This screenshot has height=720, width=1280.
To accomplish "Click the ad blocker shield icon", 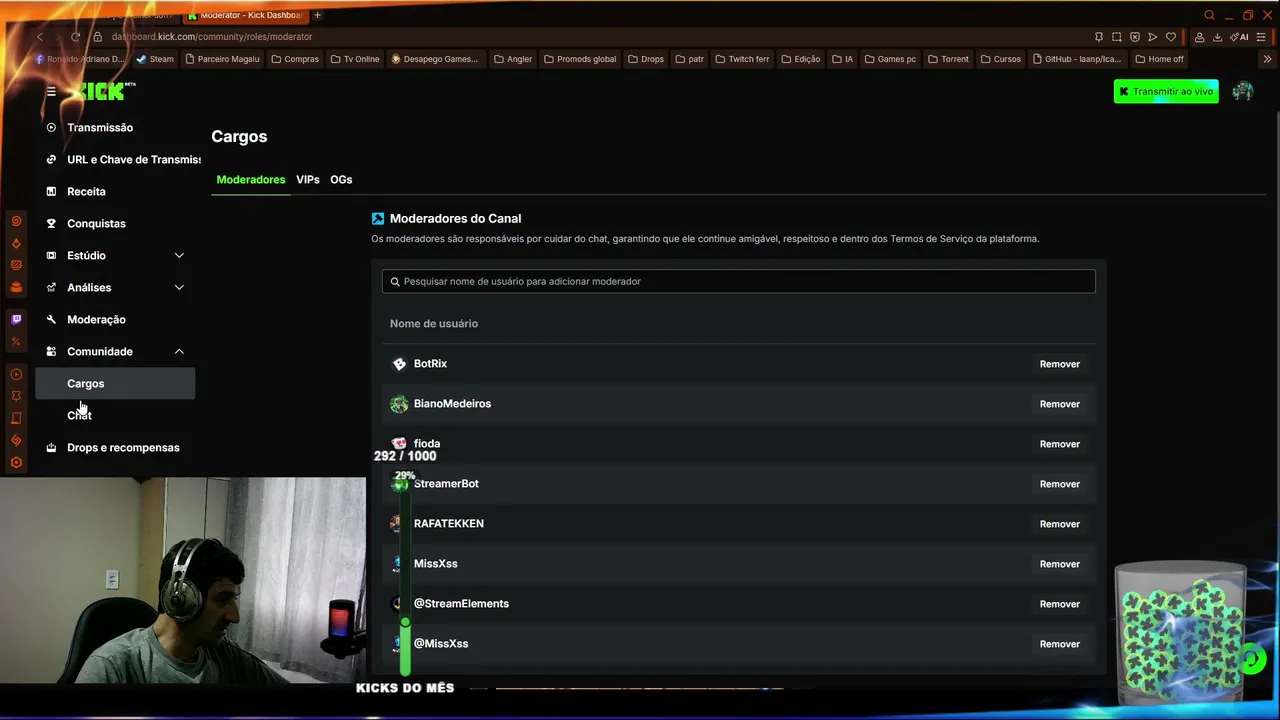I will point(1135,37).
